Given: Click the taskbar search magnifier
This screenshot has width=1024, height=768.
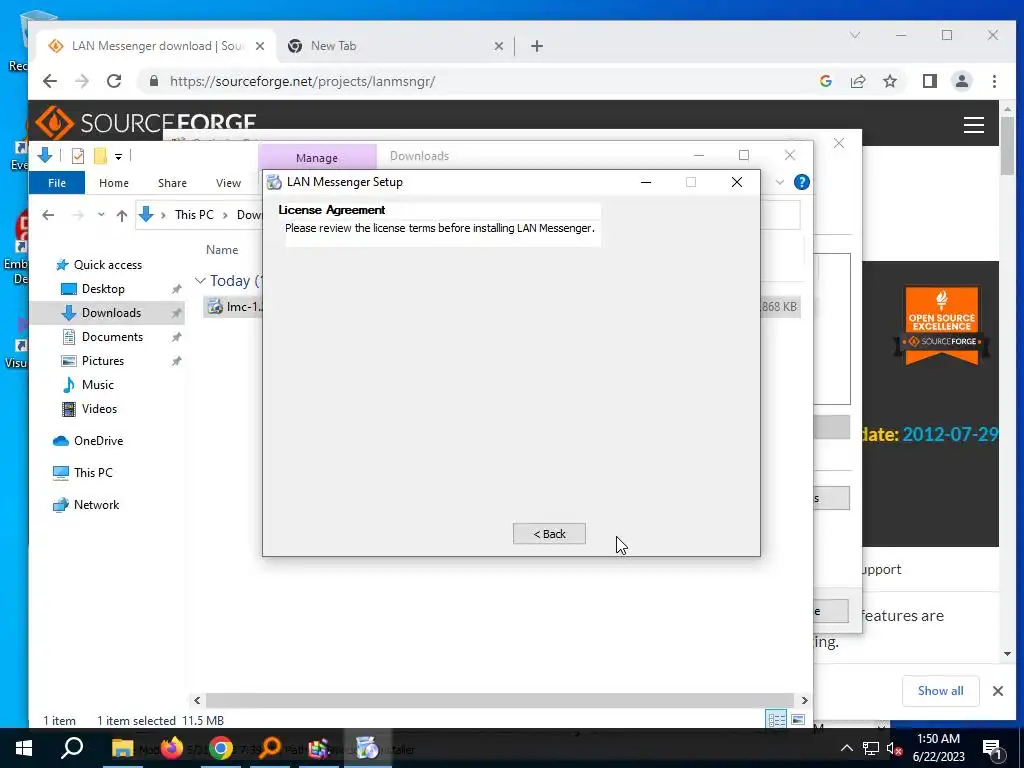Looking at the screenshot, I should (72, 748).
